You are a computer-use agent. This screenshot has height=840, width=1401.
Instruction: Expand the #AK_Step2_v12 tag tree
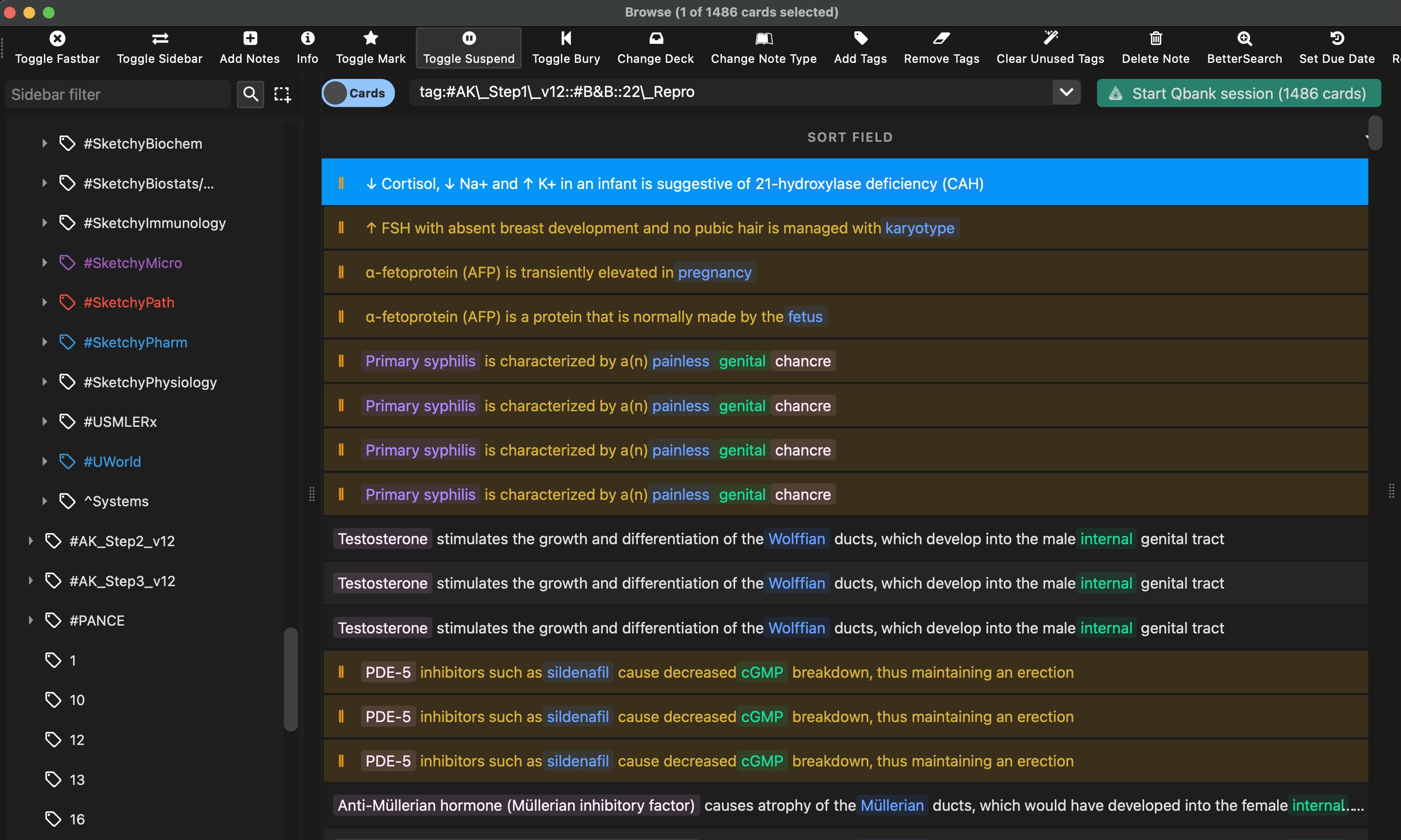click(31, 541)
